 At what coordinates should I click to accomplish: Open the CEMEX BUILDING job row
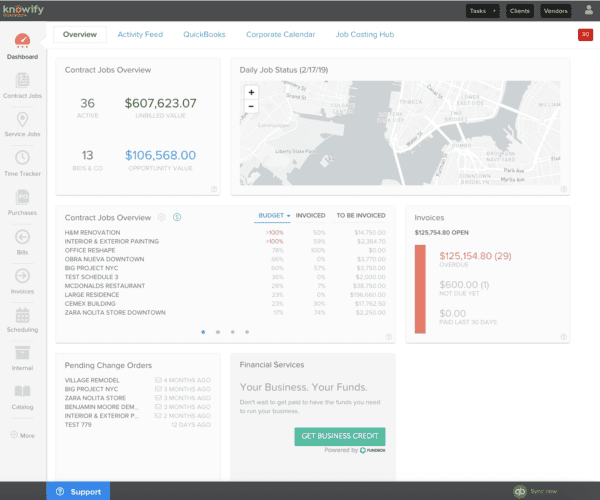point(225,303)
